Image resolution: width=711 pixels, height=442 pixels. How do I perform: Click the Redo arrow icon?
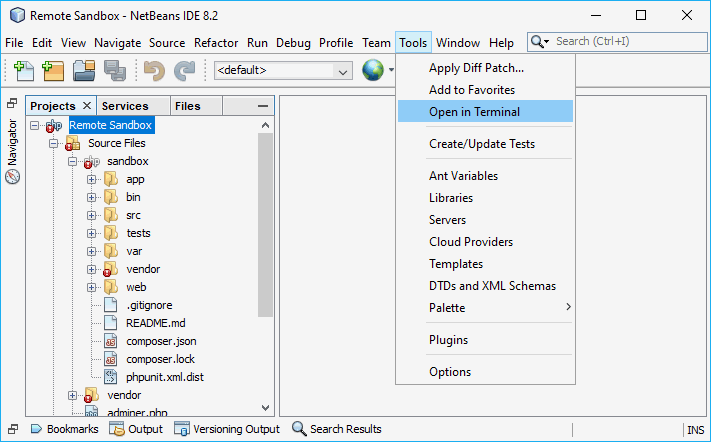tap(184, 71)
